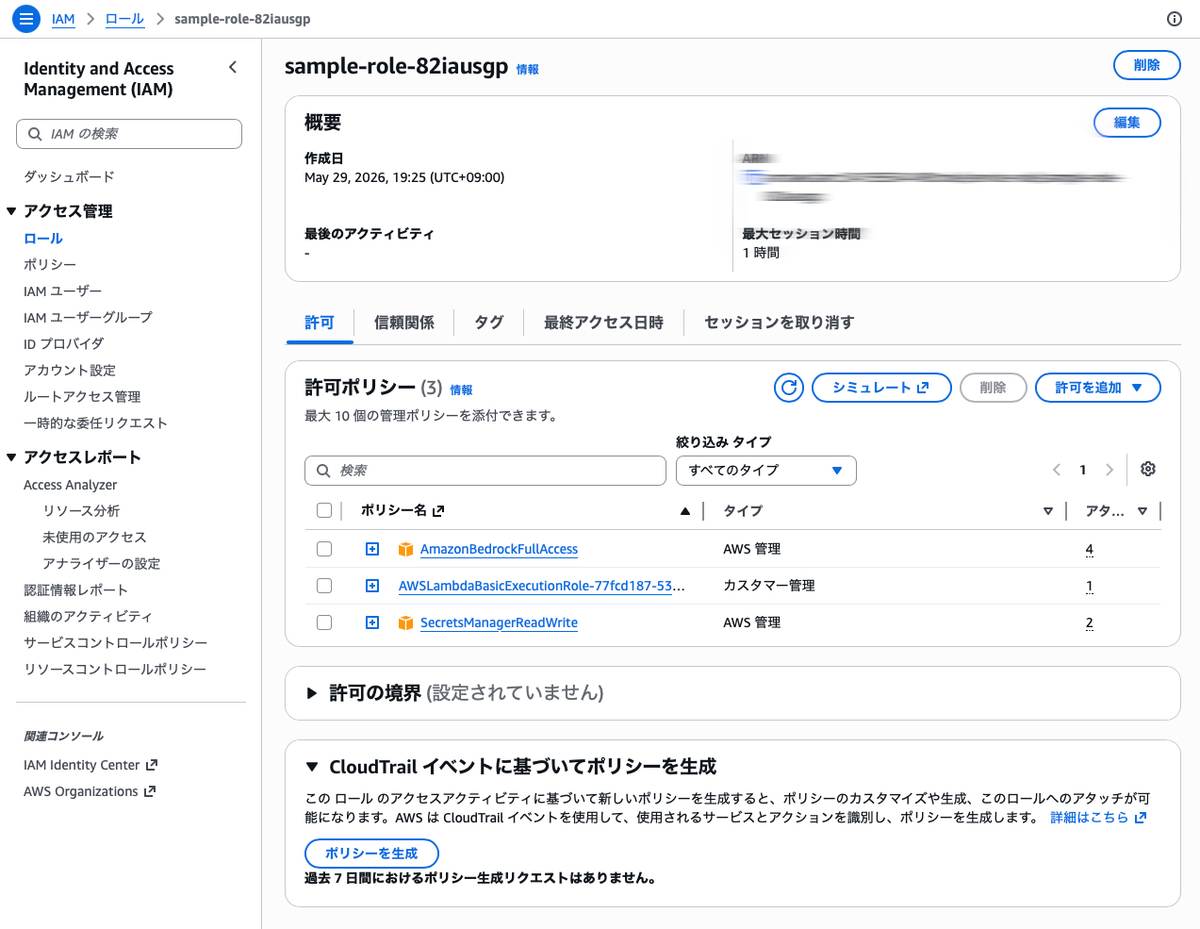Sort ascending by ポリシー名 triangle icon

[x=685, y=511]
